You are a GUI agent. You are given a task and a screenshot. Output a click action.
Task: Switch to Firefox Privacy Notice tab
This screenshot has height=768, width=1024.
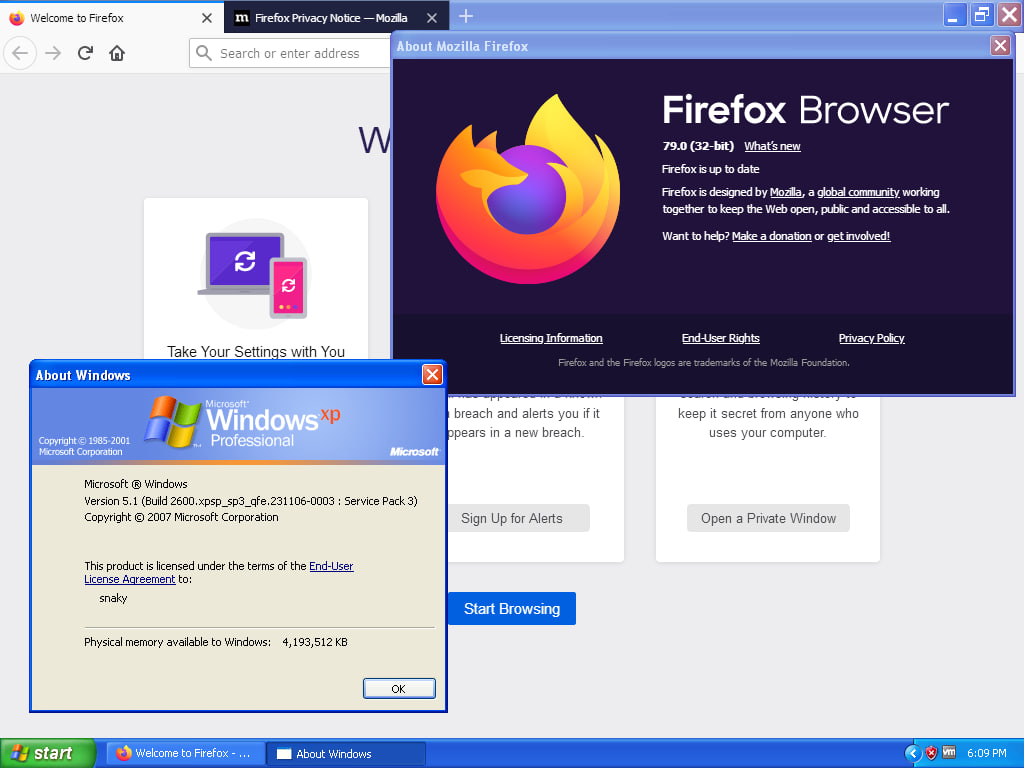[336, 18]
